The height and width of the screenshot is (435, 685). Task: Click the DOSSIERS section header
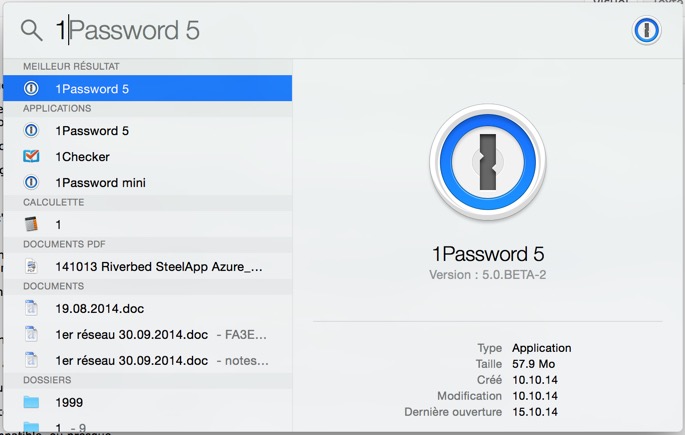point(47,380)
